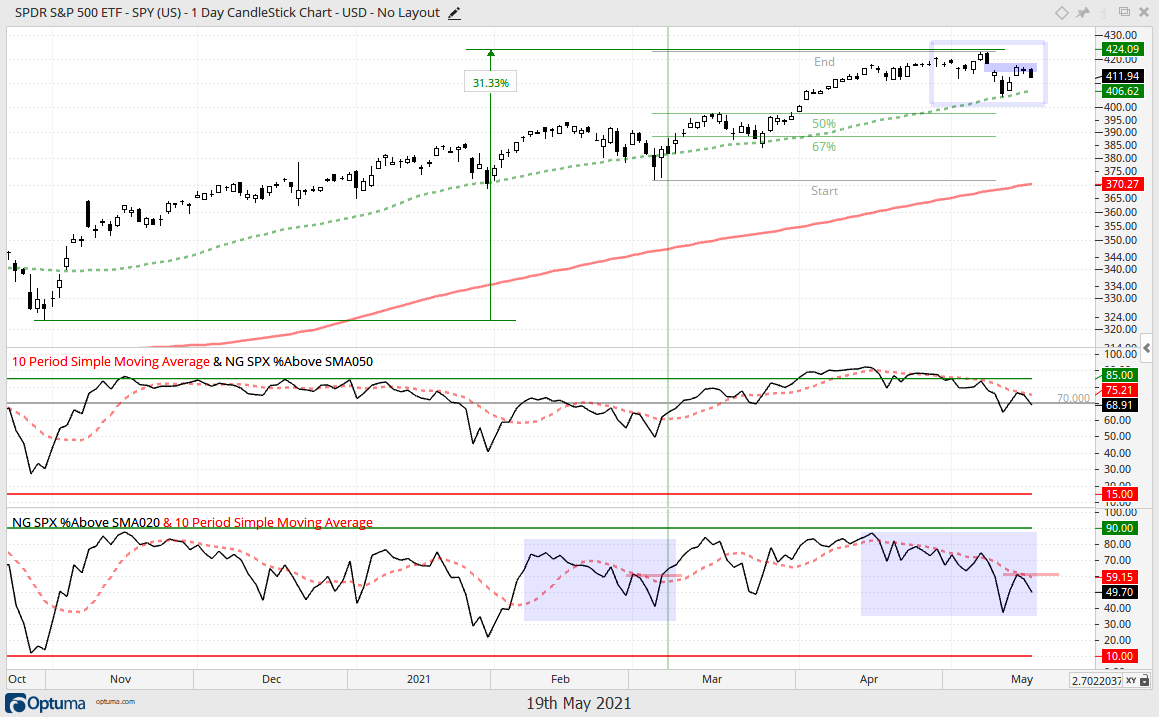Select the 31.33% measurement label
This screenshot has height=717, width=1159.
pos(491,83)
